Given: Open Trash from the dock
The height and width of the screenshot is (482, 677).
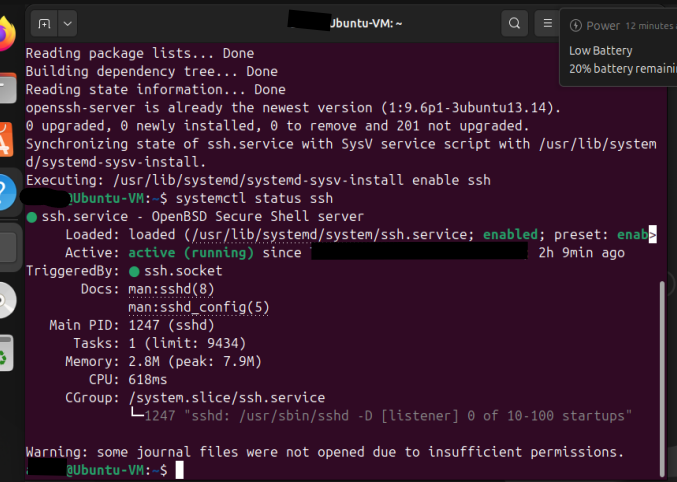Looking at the screenshot, I should point(6,353).
